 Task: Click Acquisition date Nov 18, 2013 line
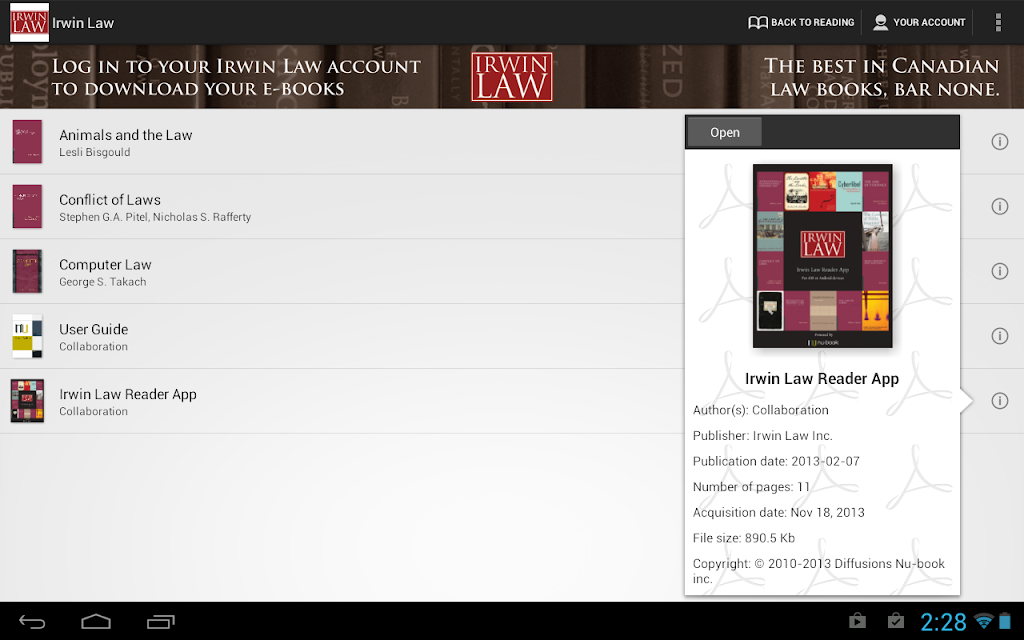pos(778,513)
